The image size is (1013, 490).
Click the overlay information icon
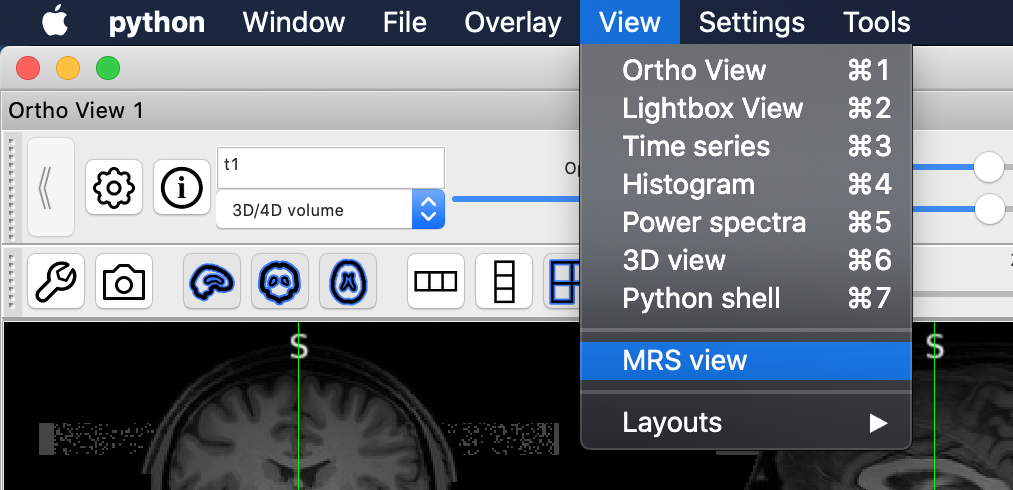coord(181,187)
